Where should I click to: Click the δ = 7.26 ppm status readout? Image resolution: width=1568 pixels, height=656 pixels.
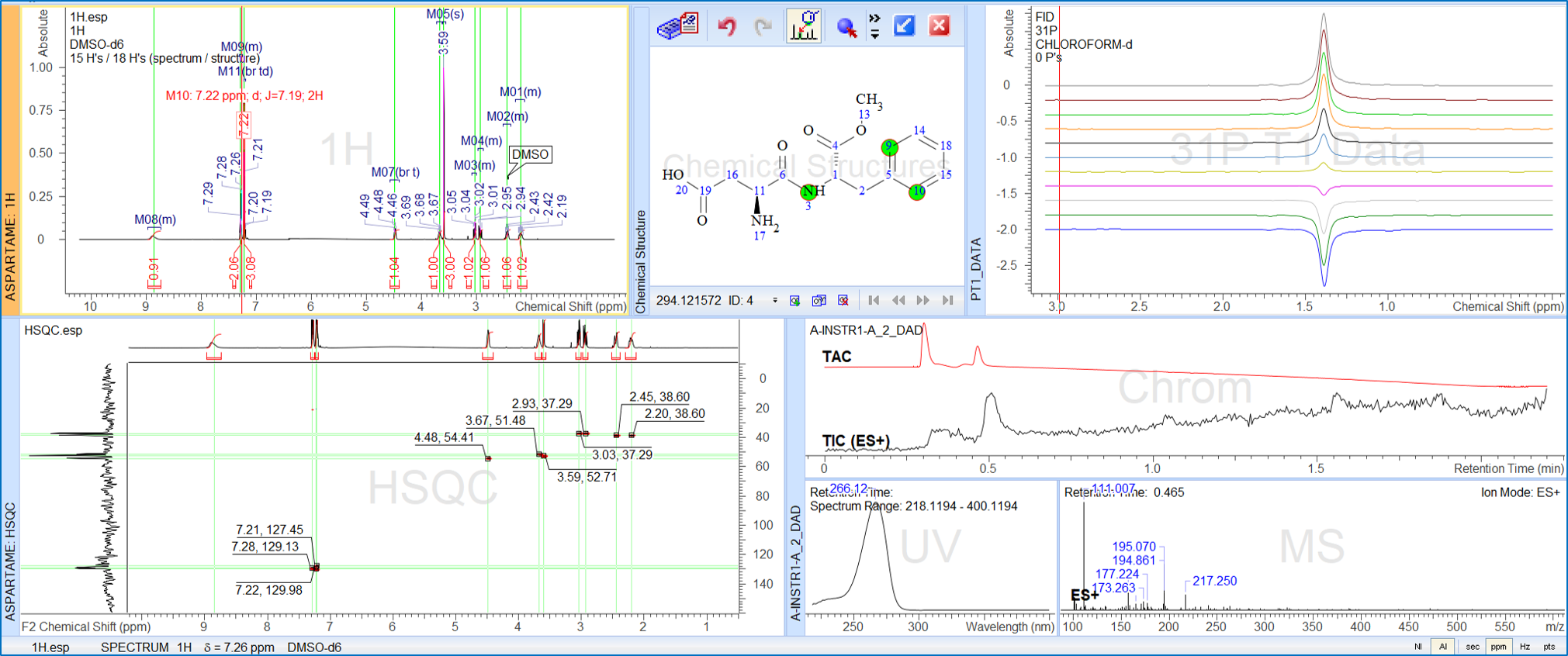tap(239, 647)
